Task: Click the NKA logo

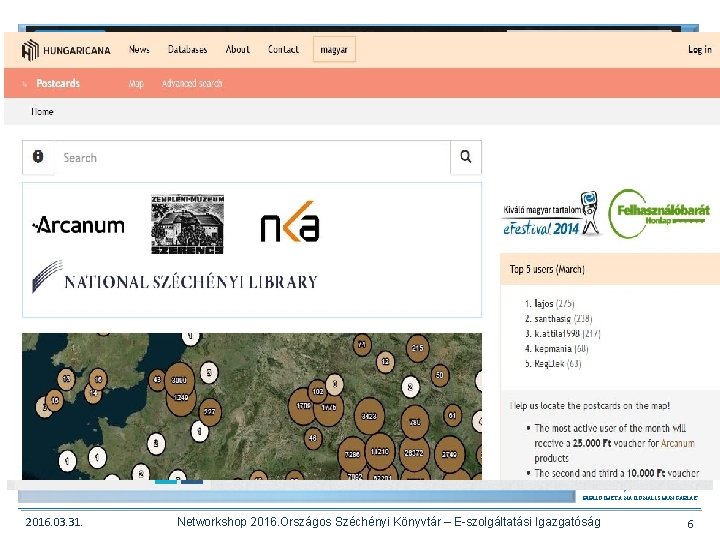Action: tap(290, 222)
